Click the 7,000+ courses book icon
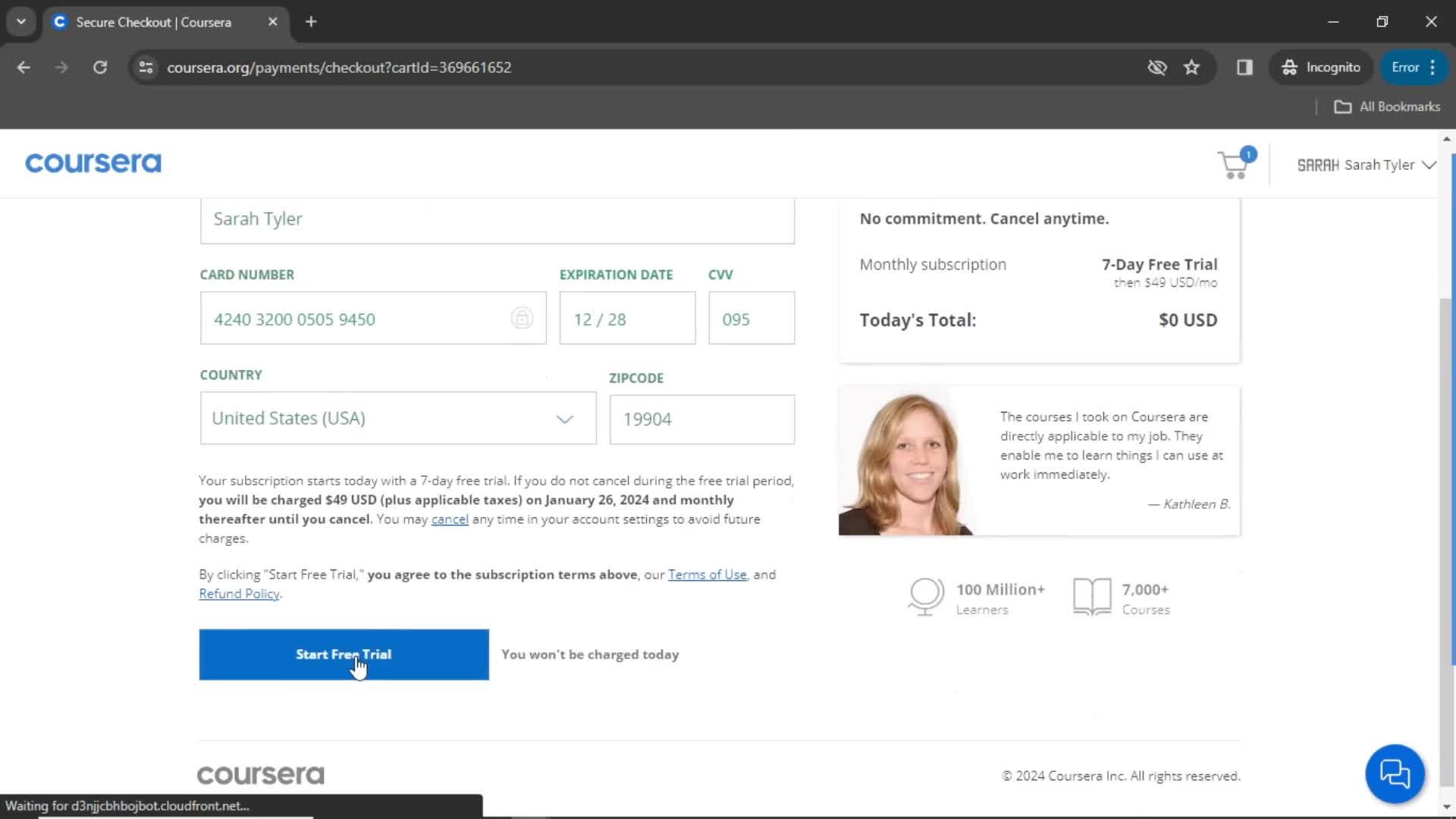This screenshot has width=1456, height=819. 1092,598
